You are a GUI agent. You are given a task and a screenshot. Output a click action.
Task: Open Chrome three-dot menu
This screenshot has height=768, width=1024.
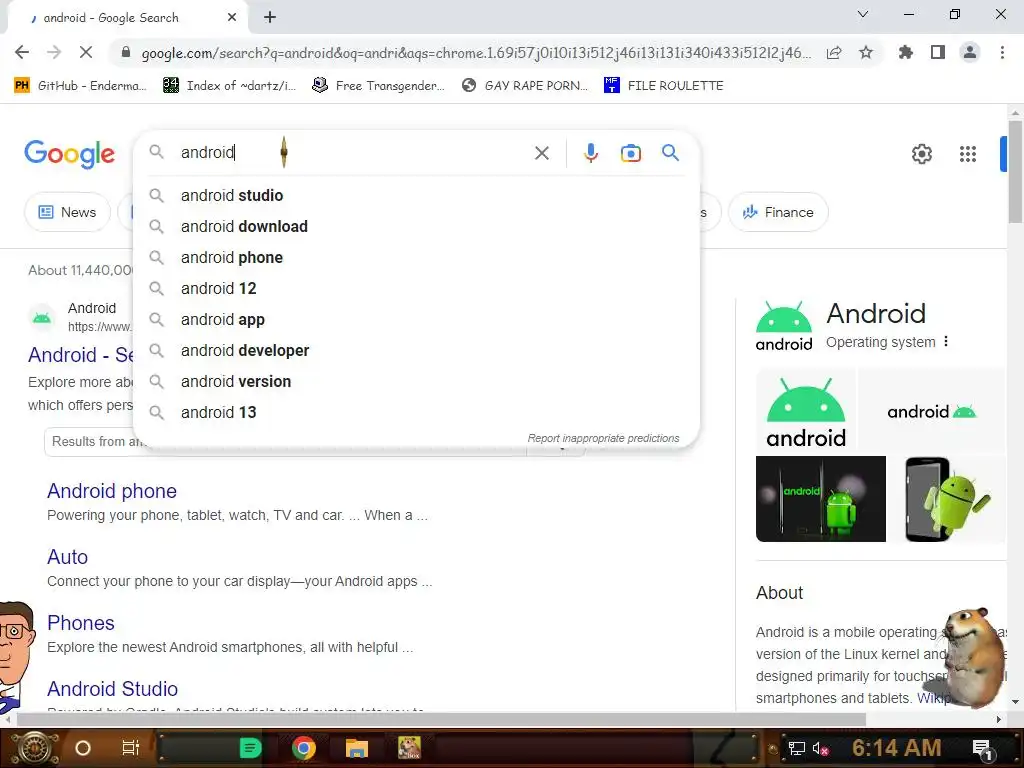[1002, 52]
